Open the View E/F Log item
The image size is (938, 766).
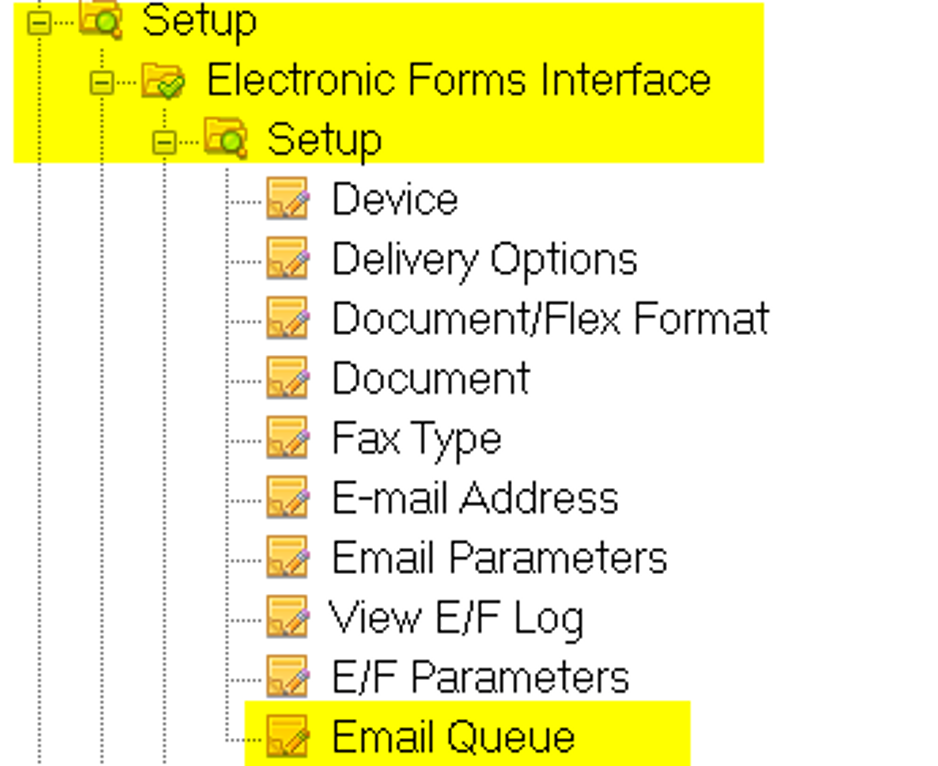pos(456,618)
